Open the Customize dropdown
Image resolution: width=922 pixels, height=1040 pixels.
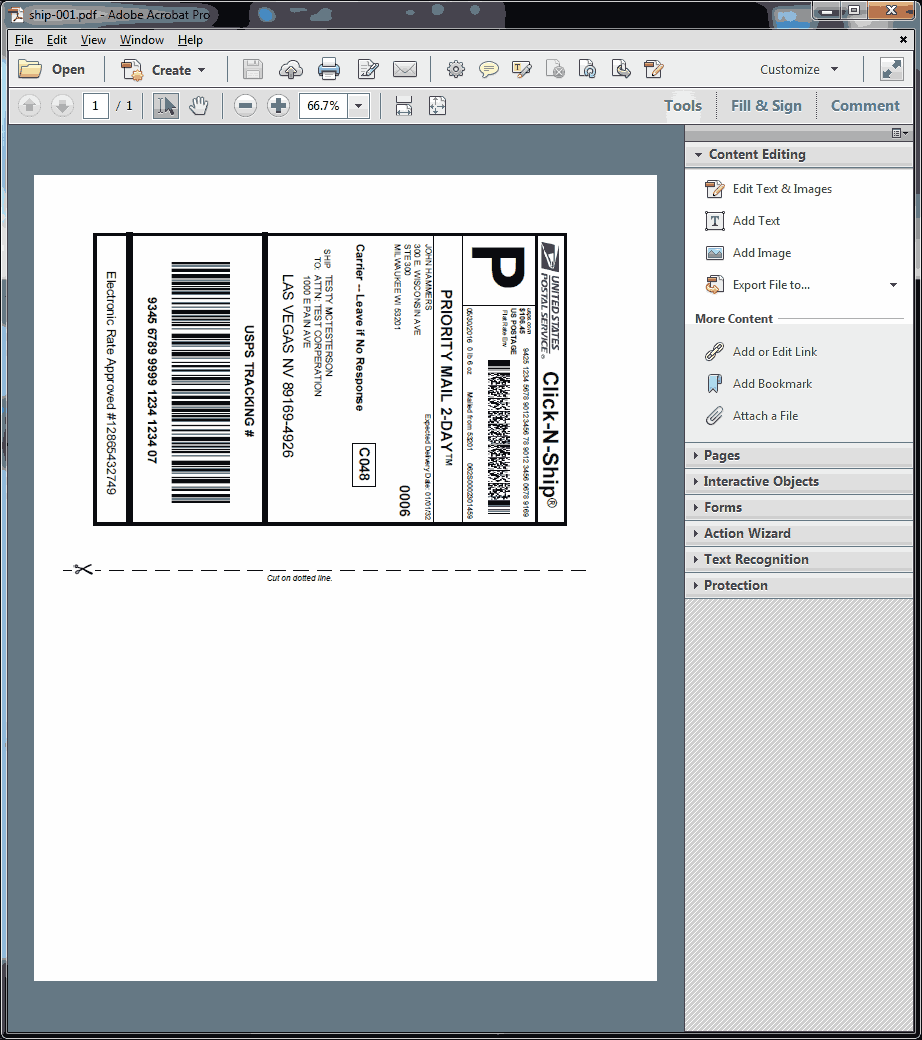point(799,69)
